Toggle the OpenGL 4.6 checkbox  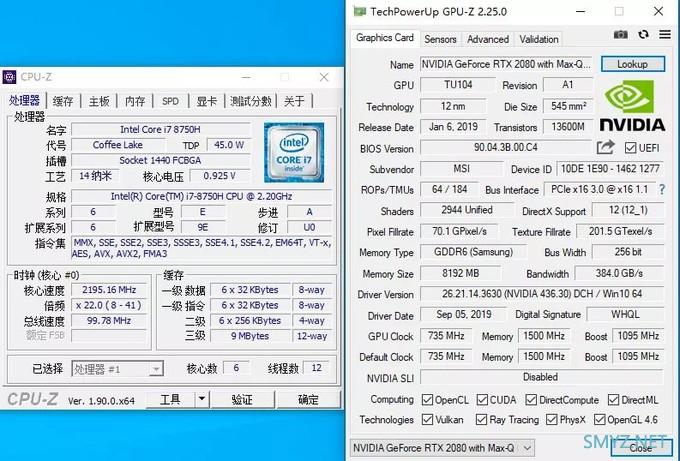point(599,419)
